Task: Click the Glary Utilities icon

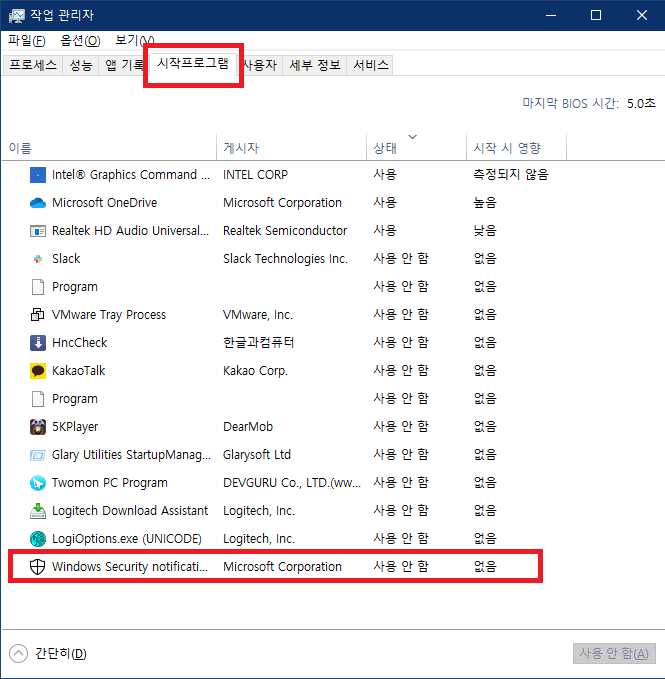Action: point(38,455)
